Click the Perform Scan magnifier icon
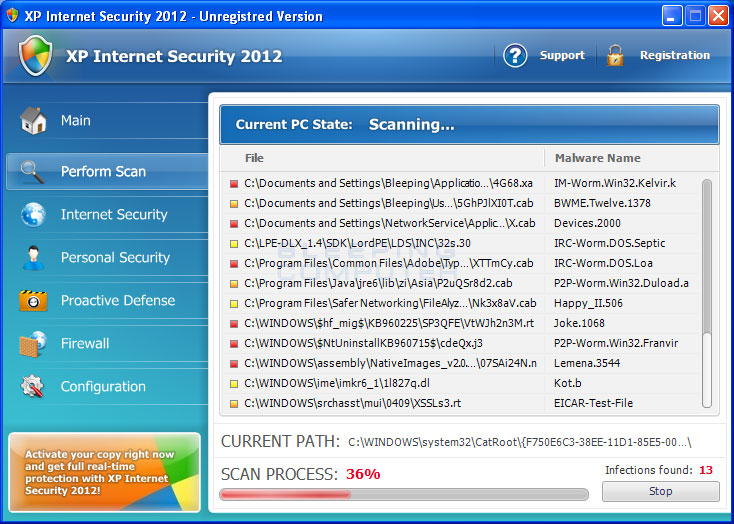The height and width of the screenshot is (524, 734). pos(32,171)
